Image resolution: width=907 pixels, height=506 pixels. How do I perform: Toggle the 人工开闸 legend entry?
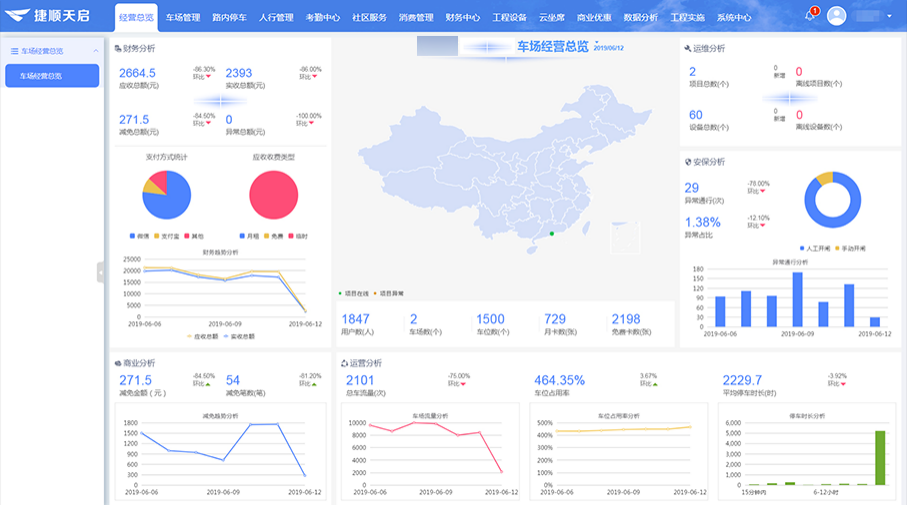pos(814,249)
